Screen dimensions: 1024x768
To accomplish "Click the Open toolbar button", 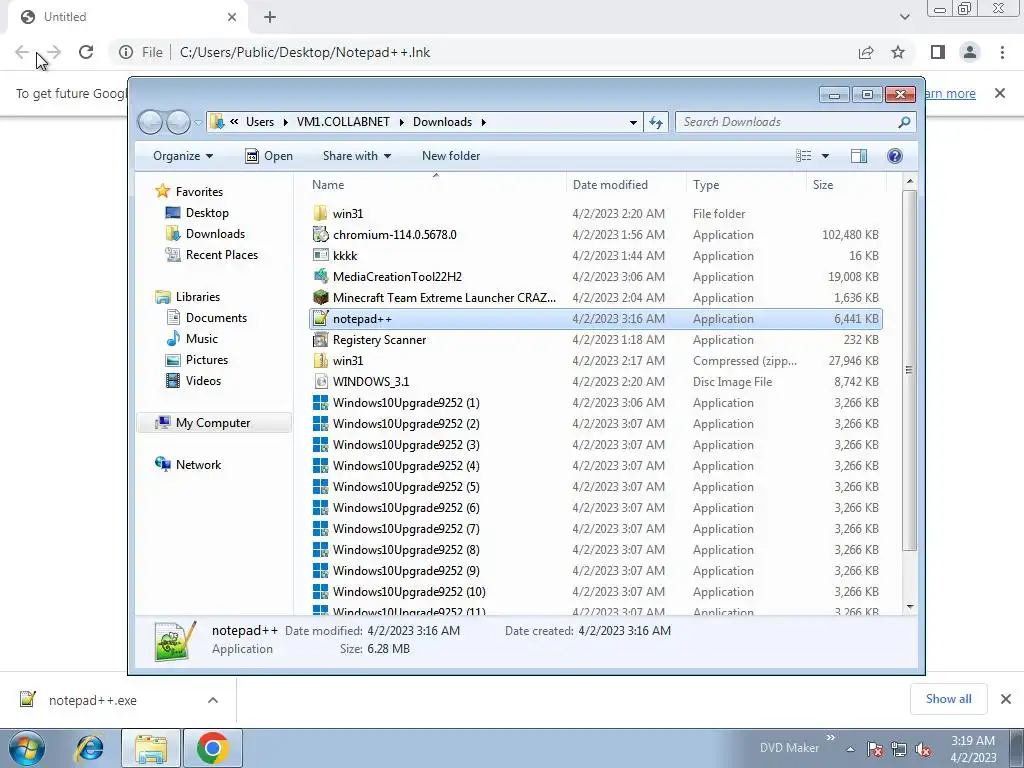I will [x=269, y=155].
